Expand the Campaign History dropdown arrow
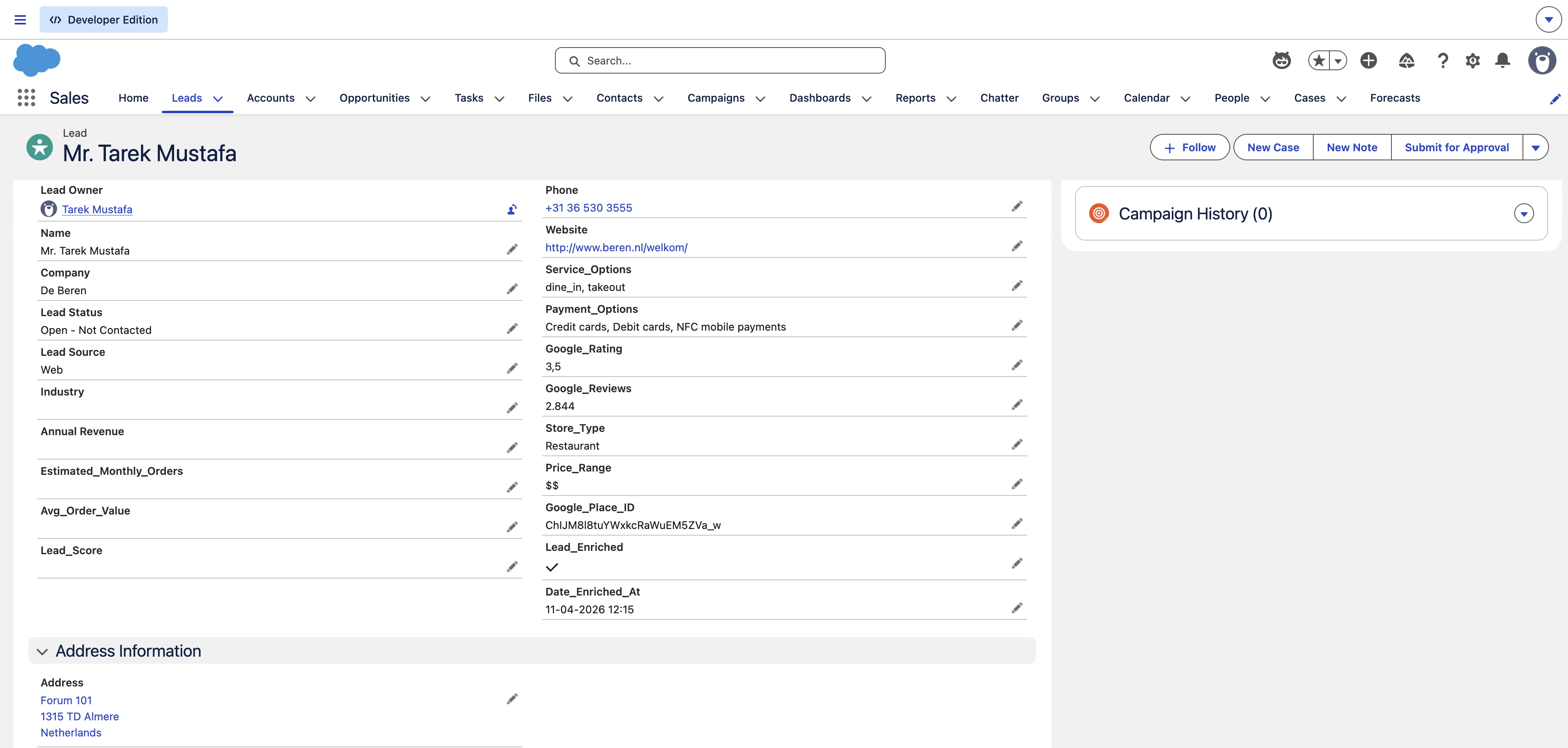The width and height of the screenshot is (1568, 748). (x=1524, y=214)
